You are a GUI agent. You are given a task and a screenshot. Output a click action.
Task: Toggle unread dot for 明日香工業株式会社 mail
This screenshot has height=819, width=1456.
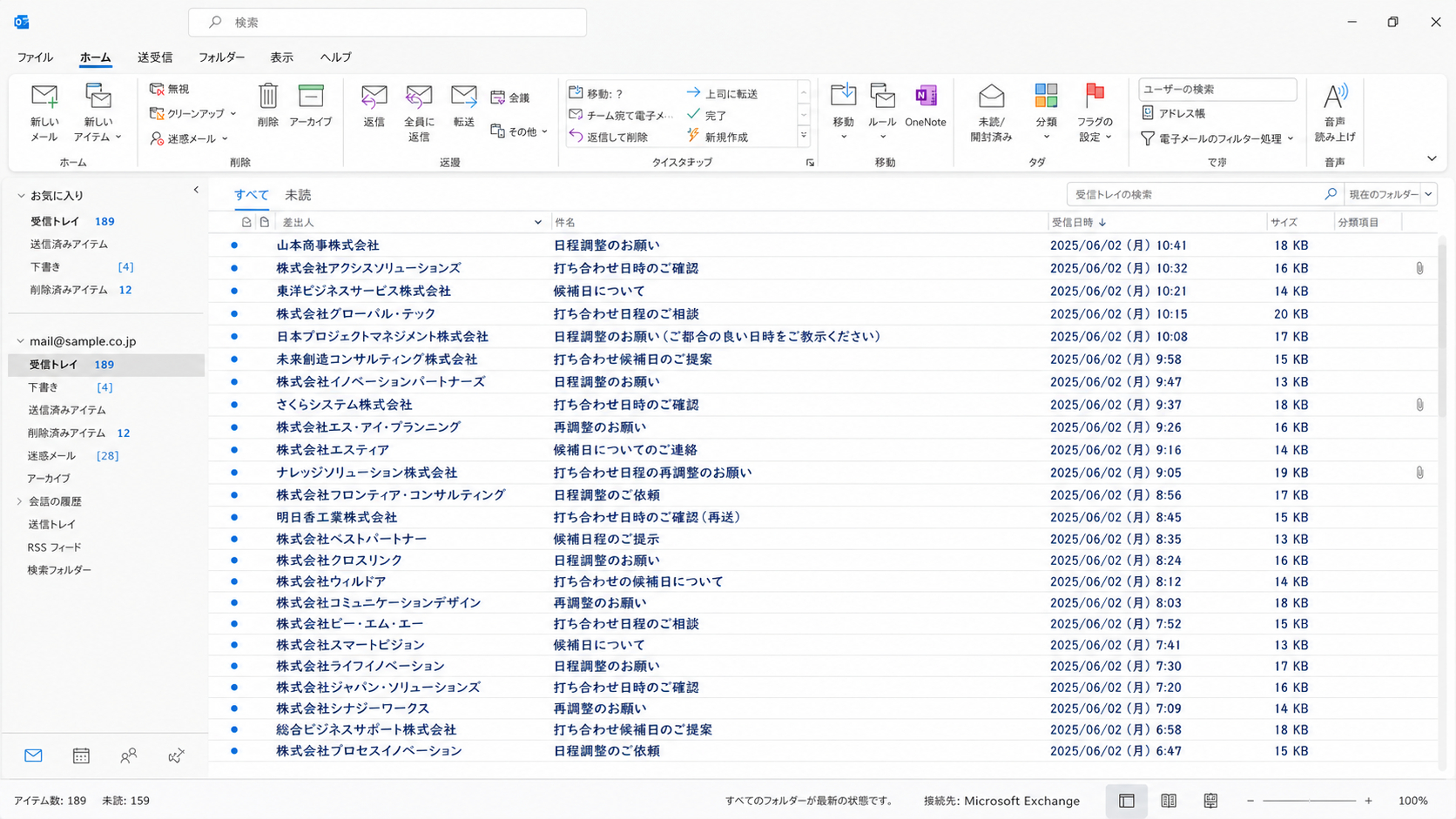click(x=234, y=517)
